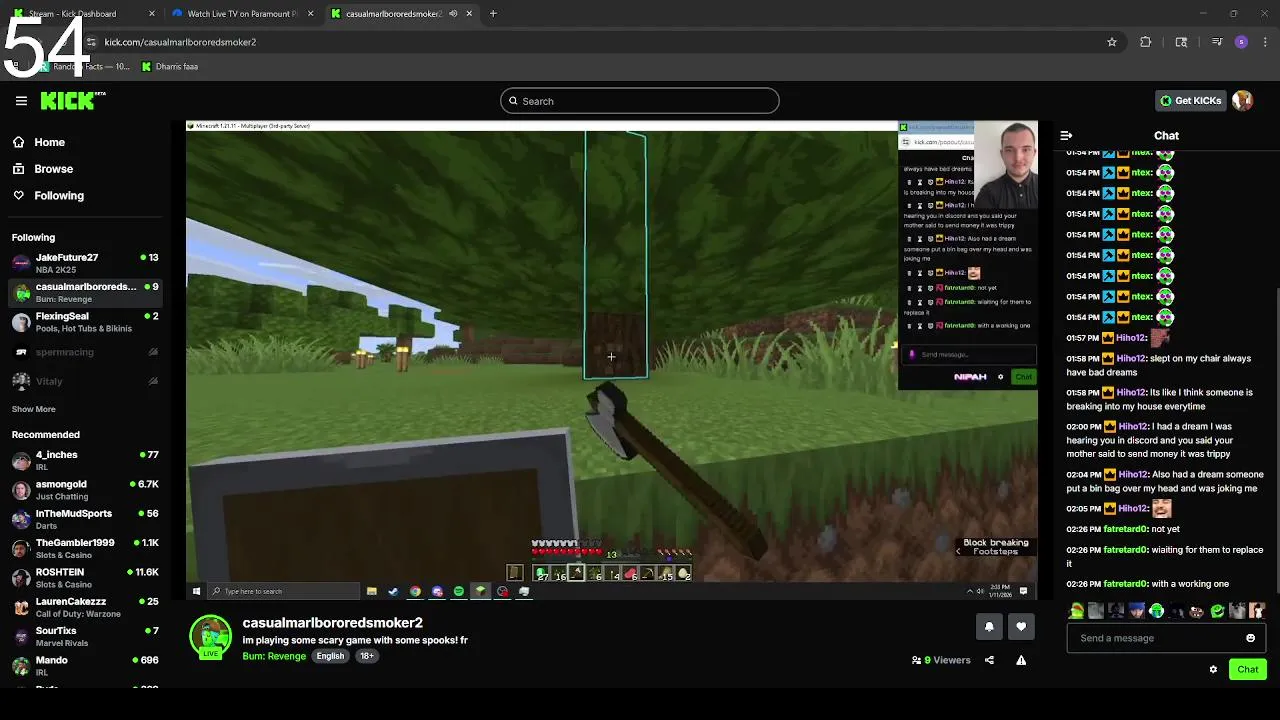Open InTheMudSports recommended channel
1280x720 pixels.
pos(85,519)
